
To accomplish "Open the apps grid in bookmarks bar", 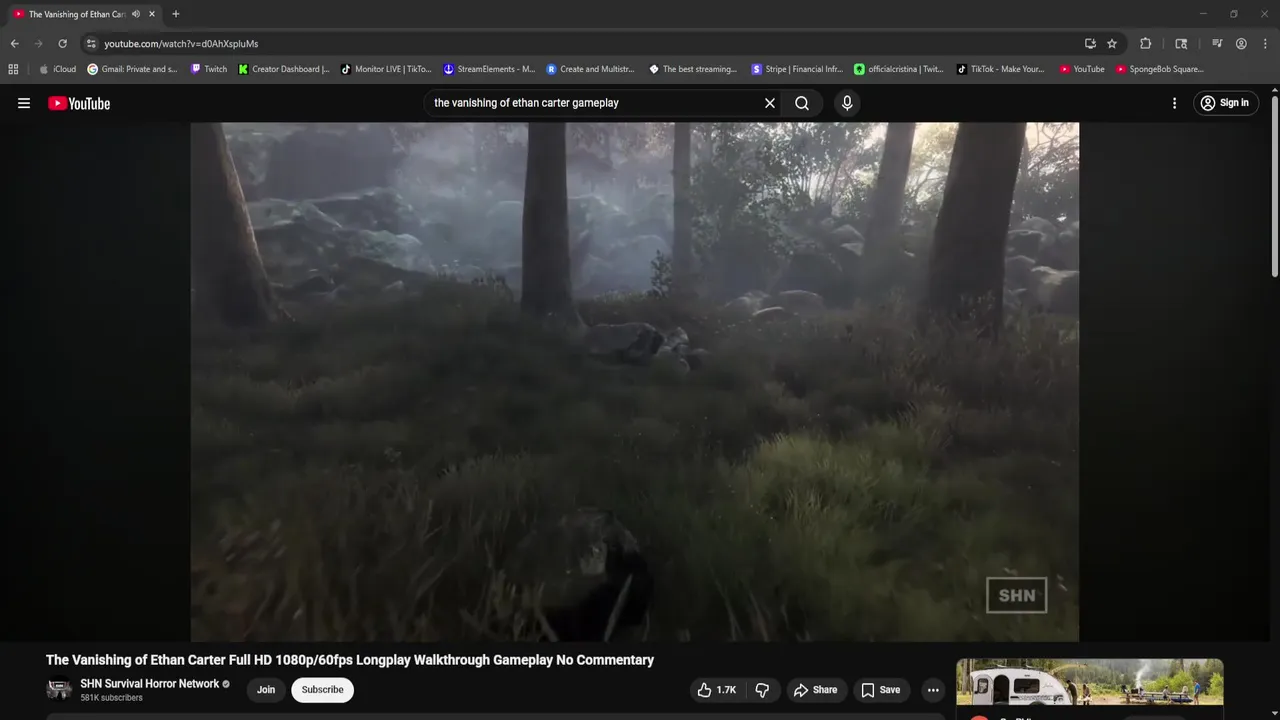I will [x=13, y=69].
